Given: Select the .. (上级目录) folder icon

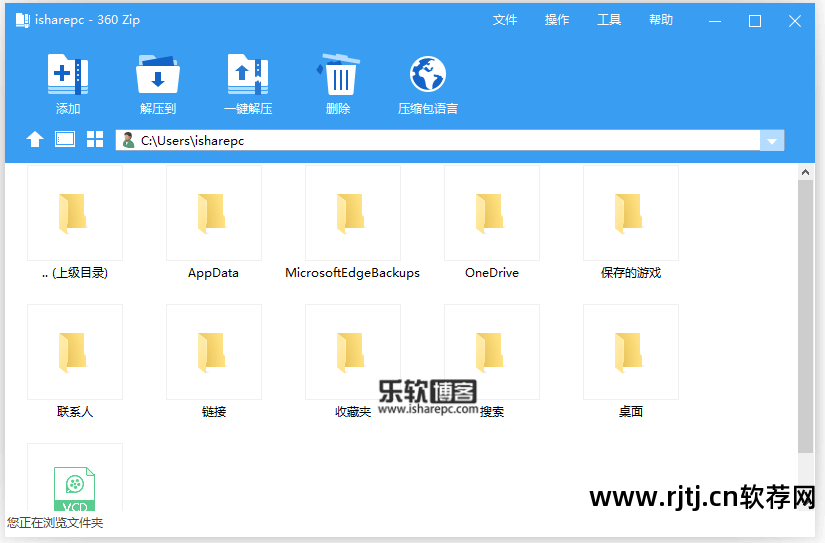Looking at the screenshot, I should point(72,213).
